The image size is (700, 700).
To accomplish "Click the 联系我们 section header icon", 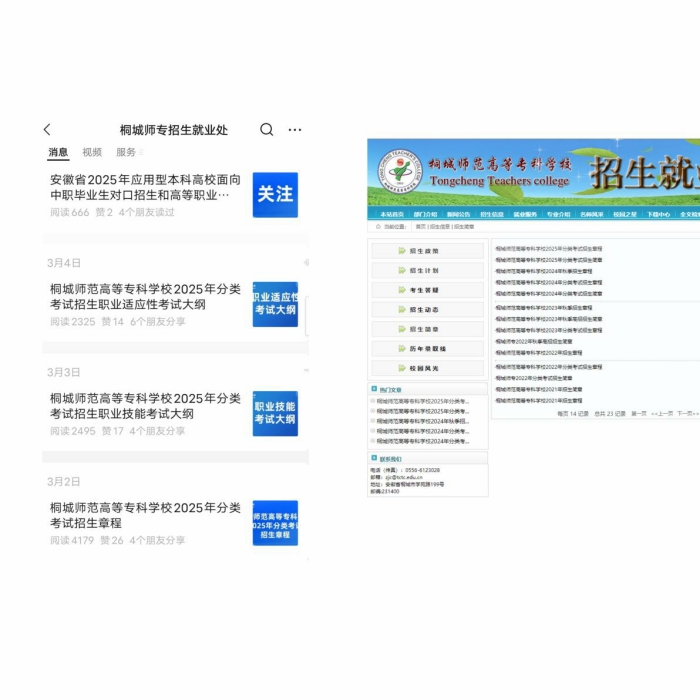I will [374, 458].
